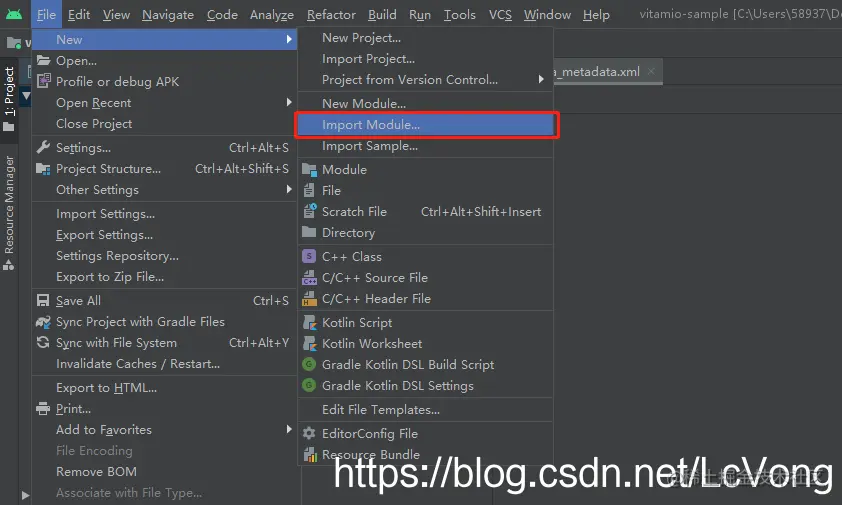Image resolution: width=842 pixels, height=505 pixels.
Task: Open the project view dropdown arrow
Action: tap(26, 97)
